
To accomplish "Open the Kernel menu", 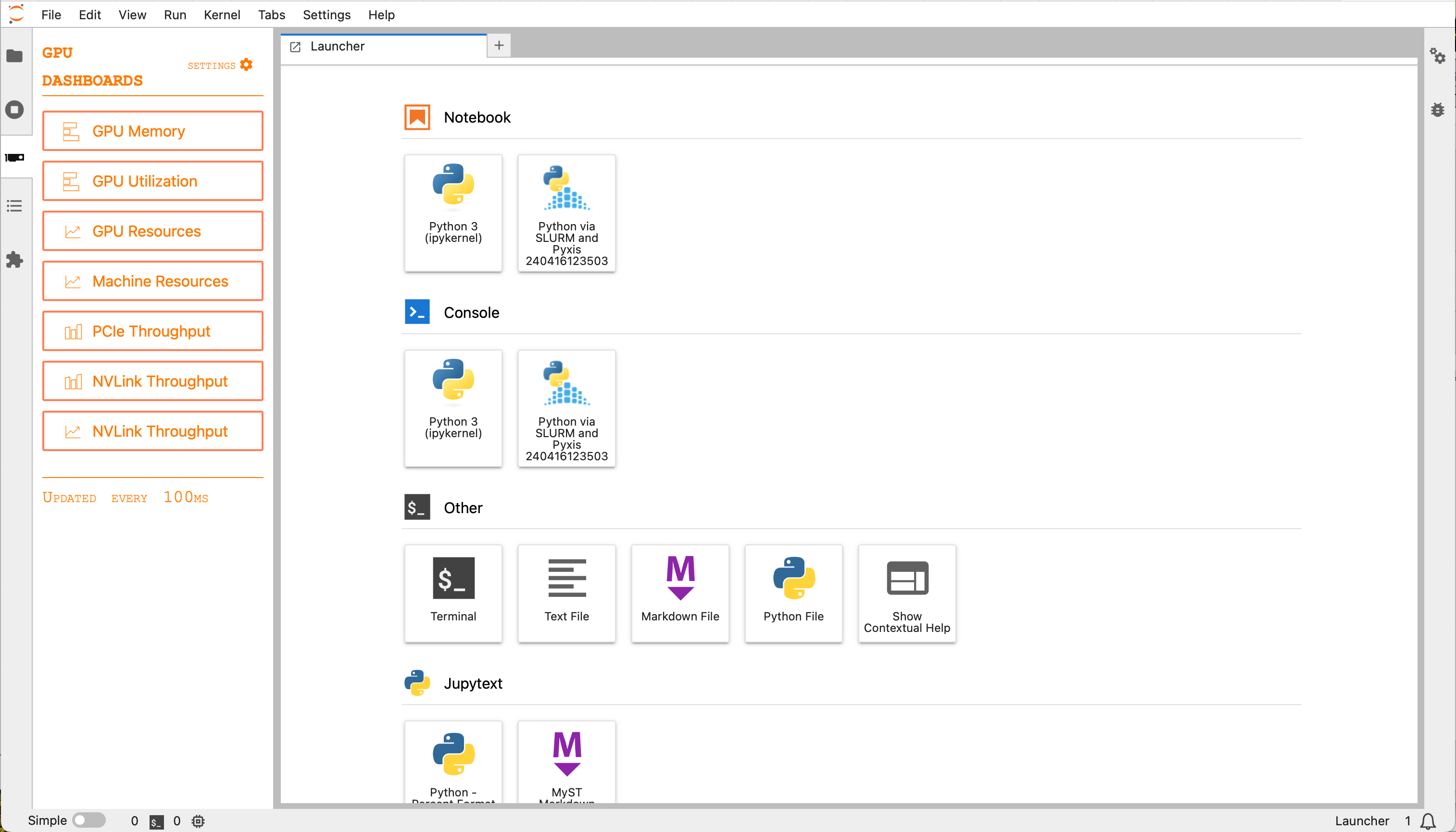I will [222, 14].
